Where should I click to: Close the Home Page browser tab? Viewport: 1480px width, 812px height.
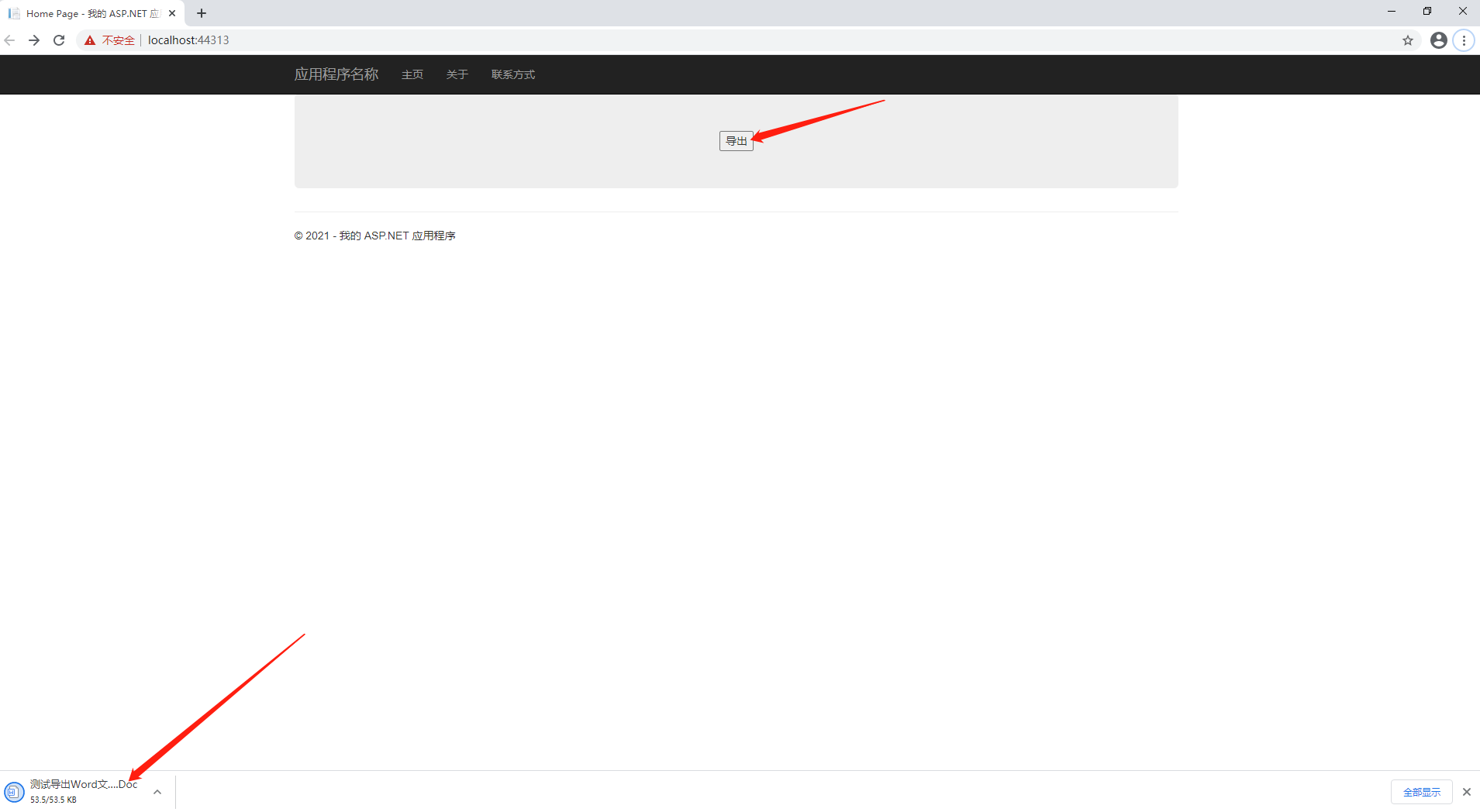pyautogui.click(x=172, y=13)
